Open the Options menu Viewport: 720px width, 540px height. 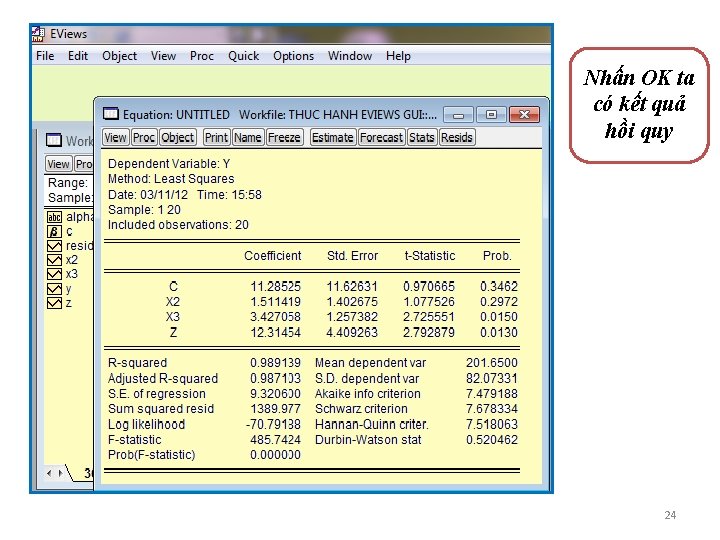pyautogui.click(x=293, y=56)
